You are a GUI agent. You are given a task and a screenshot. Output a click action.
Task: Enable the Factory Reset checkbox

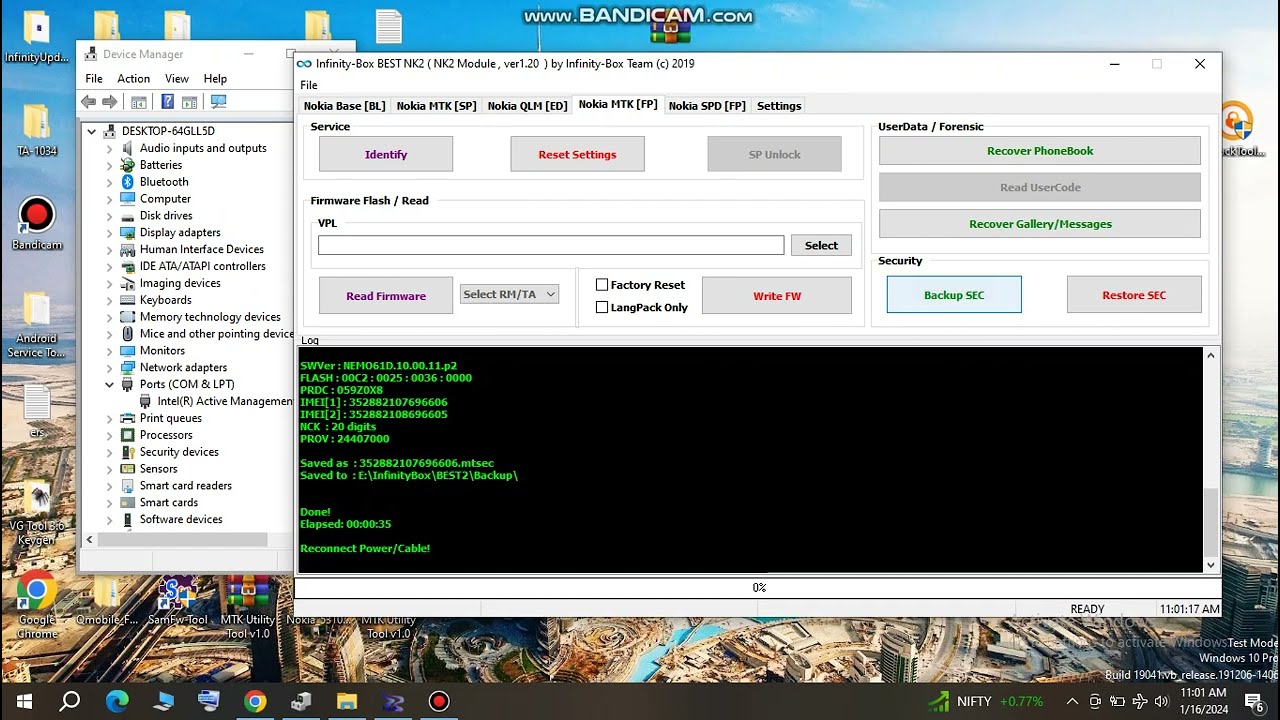(602, 285)
